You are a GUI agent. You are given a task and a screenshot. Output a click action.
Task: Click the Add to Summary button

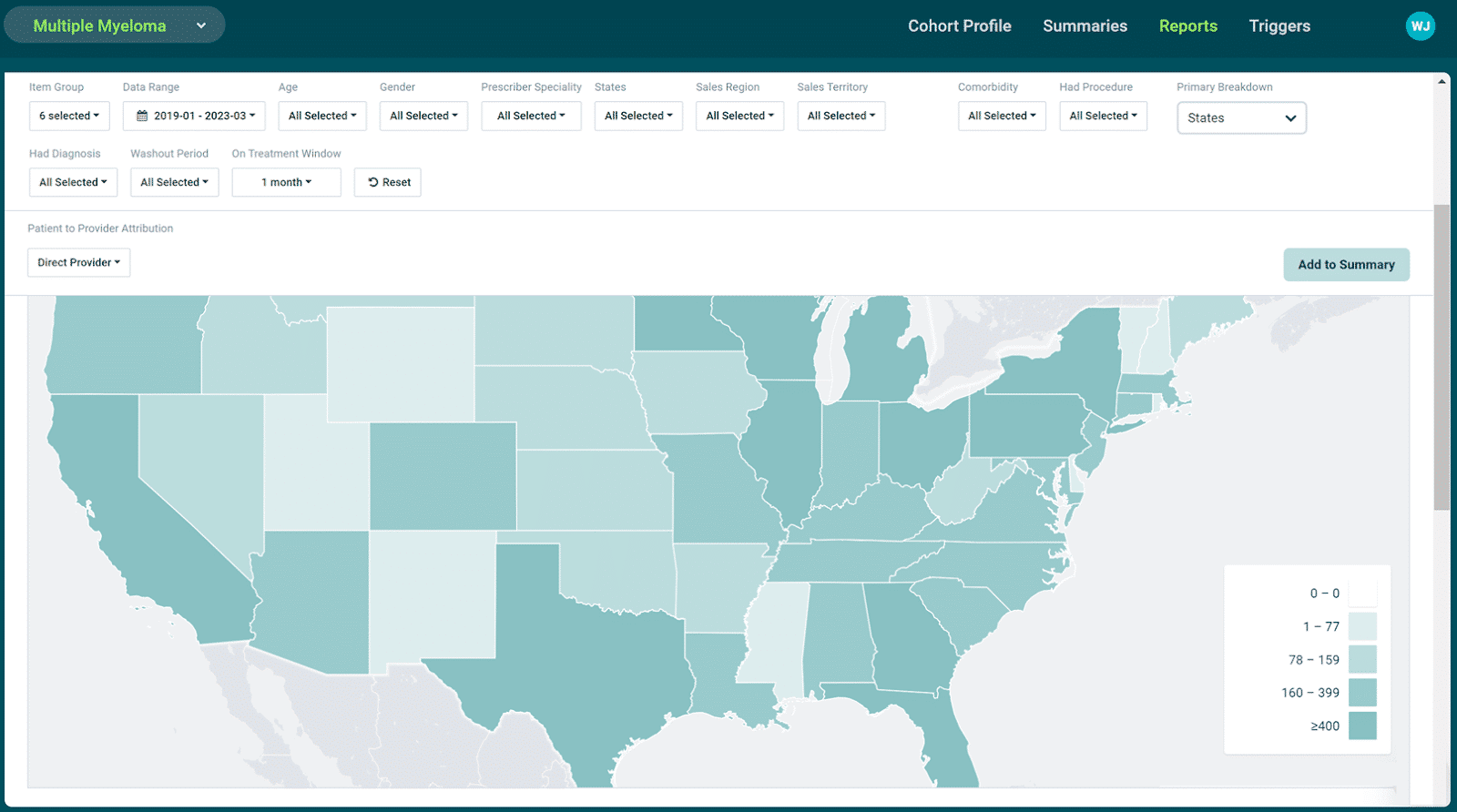tap(1346, 264)
